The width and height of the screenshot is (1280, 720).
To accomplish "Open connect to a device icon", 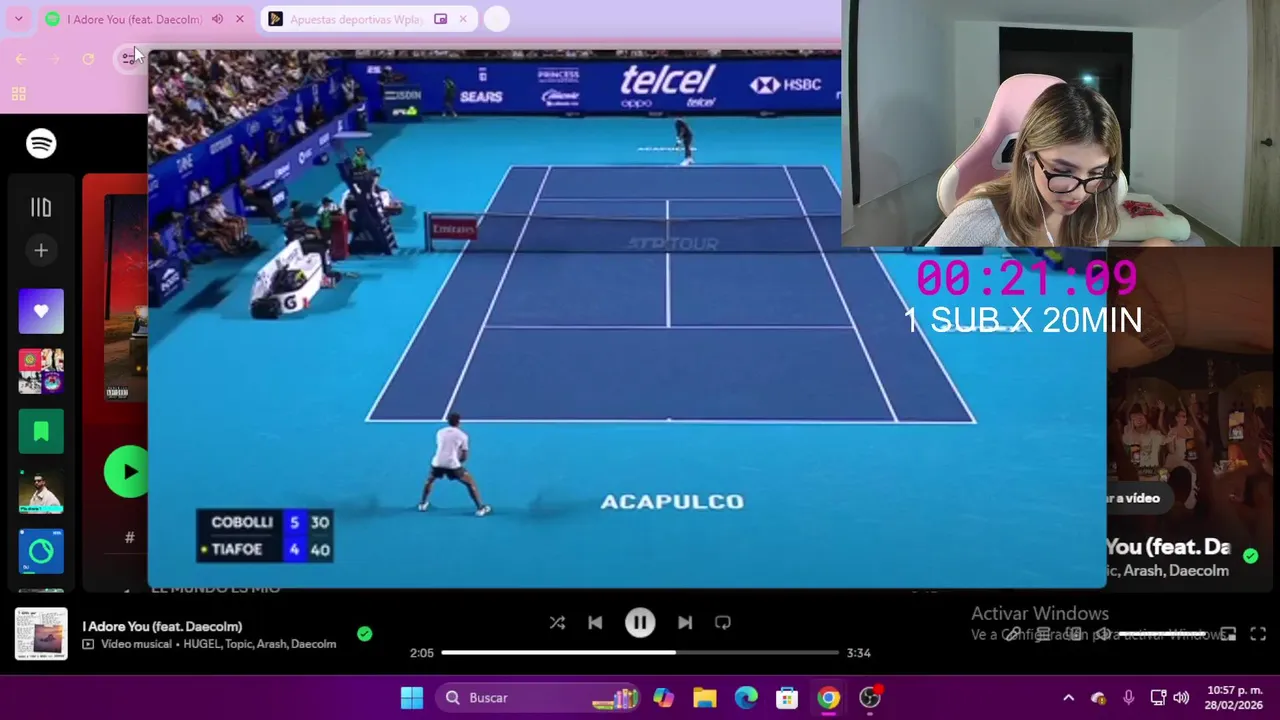I will click(x=1072, y=634).
